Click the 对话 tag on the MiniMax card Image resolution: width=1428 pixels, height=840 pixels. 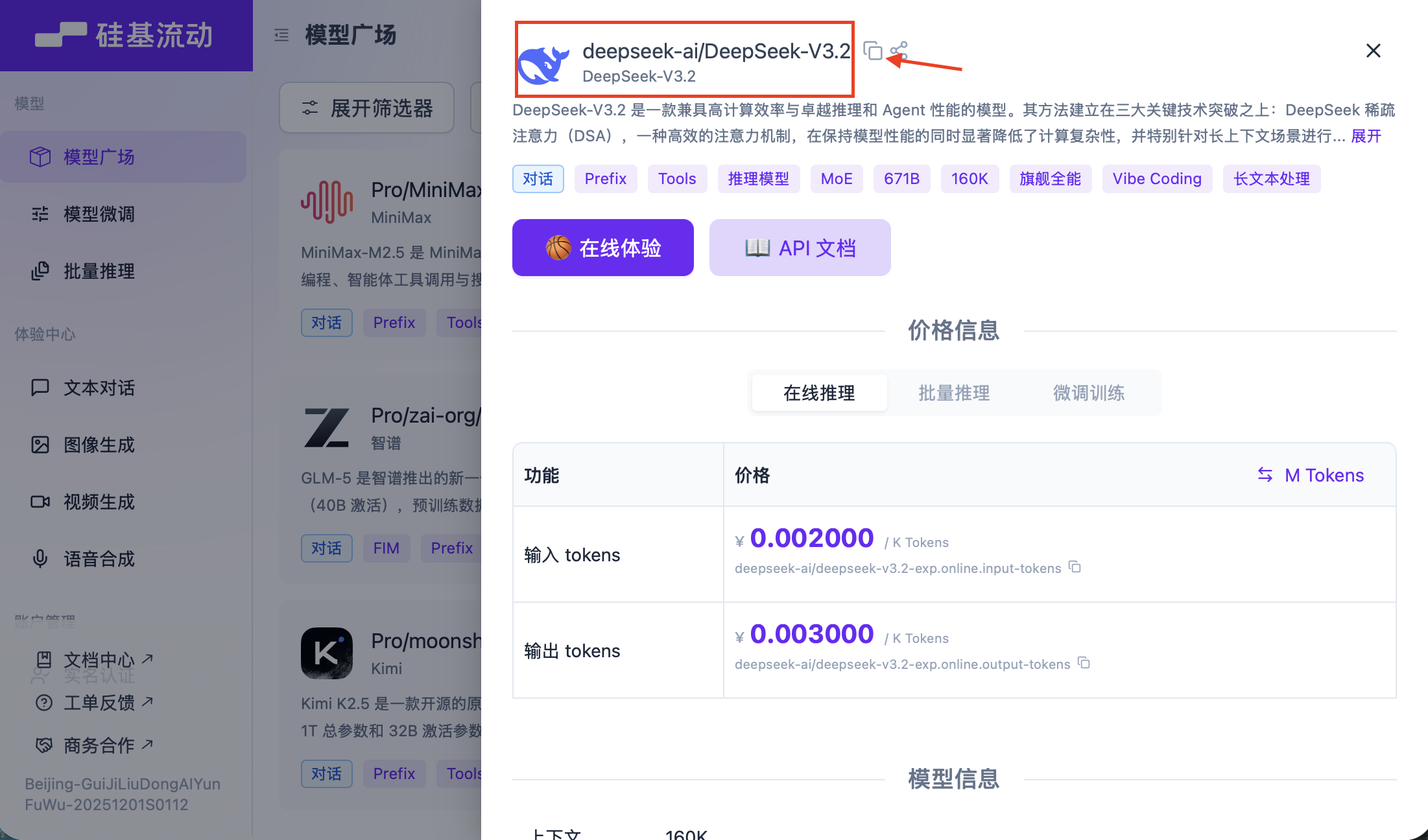pos(327,323)
